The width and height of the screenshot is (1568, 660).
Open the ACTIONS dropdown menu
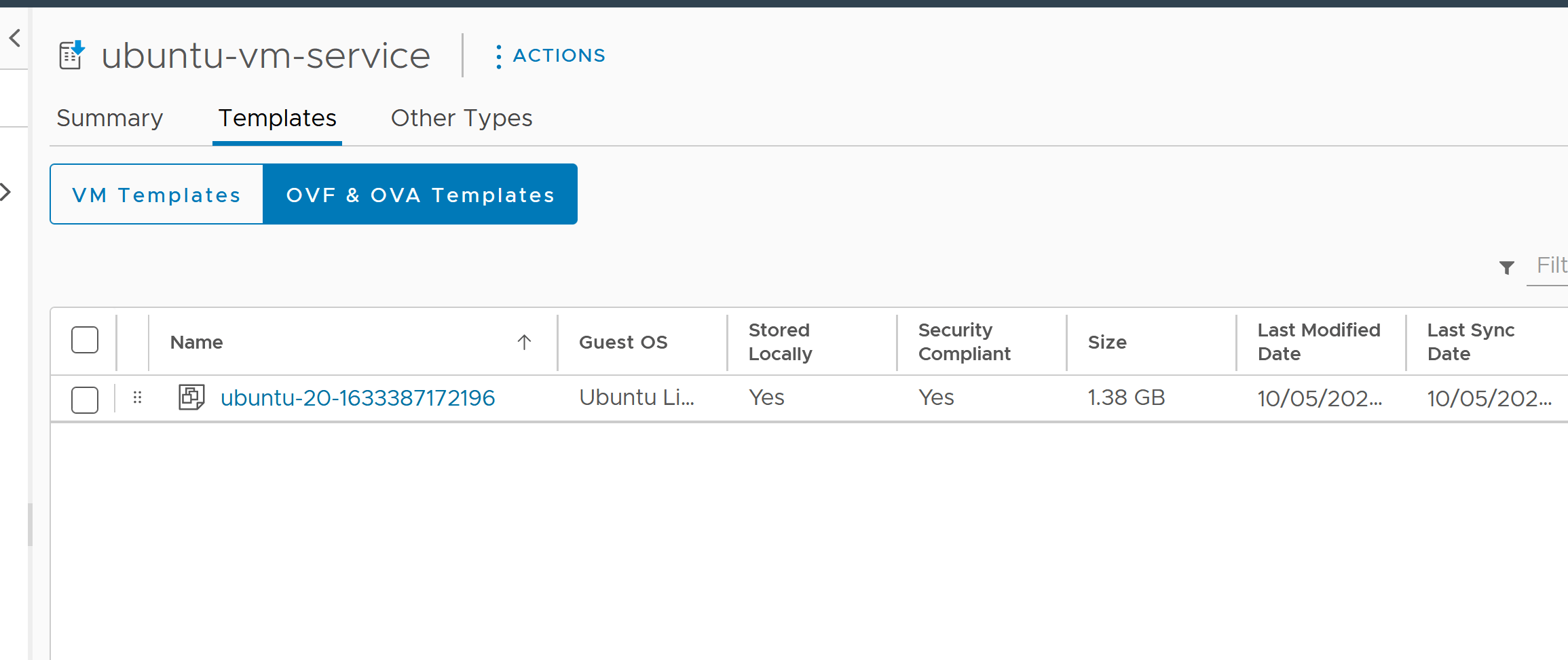click(x=558, y=56)
